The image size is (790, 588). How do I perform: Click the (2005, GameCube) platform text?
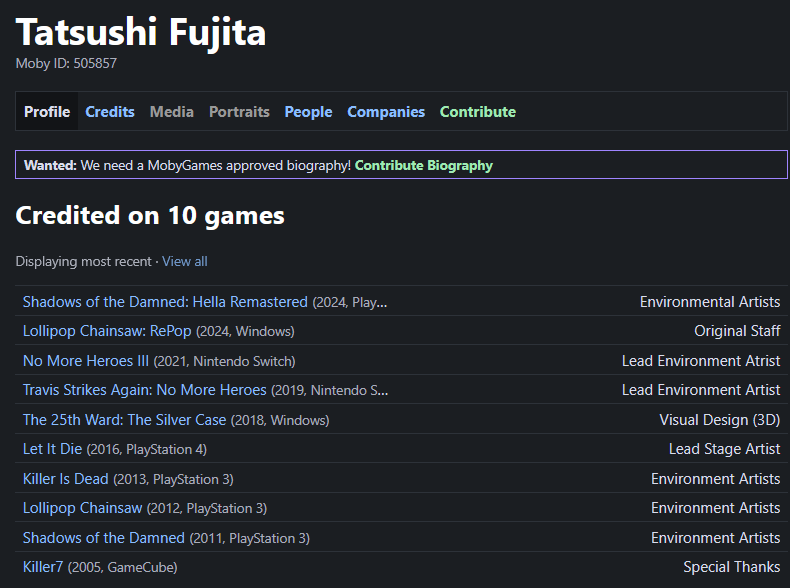(x=122, y=567)
